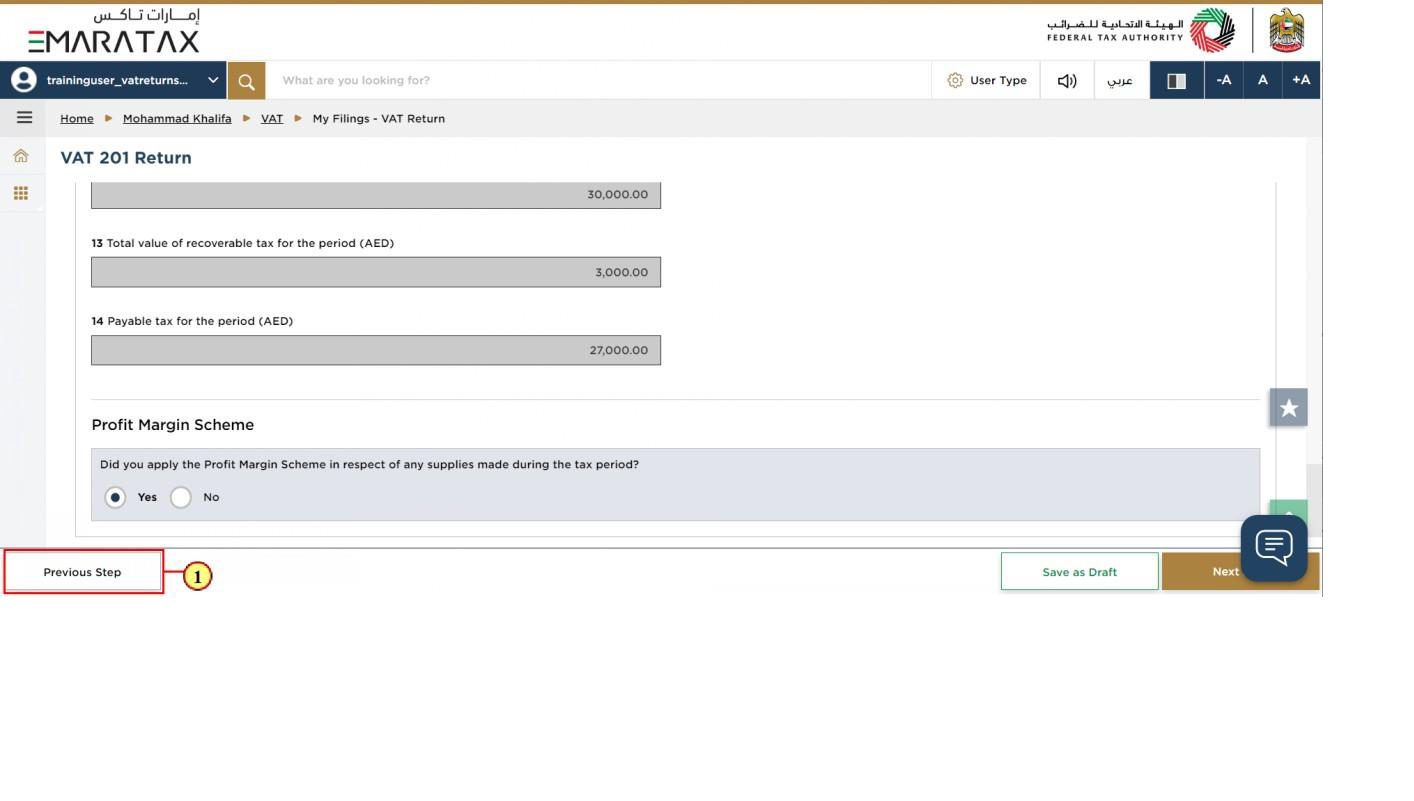Reset font size with the A button

point(1263,80)
